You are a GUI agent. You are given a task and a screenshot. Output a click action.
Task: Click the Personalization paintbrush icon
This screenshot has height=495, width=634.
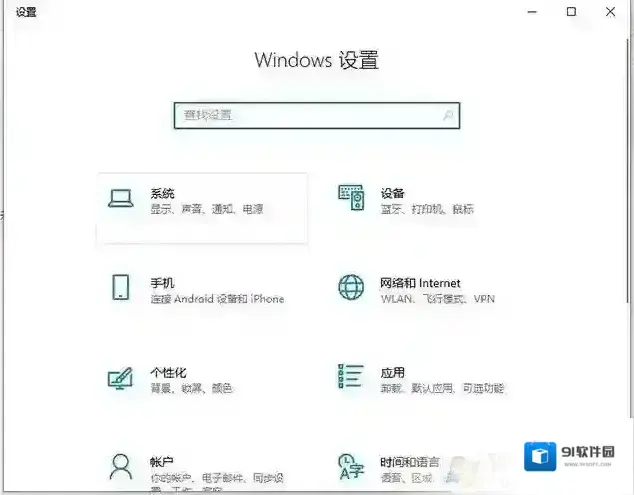click(x=120, y=379)
